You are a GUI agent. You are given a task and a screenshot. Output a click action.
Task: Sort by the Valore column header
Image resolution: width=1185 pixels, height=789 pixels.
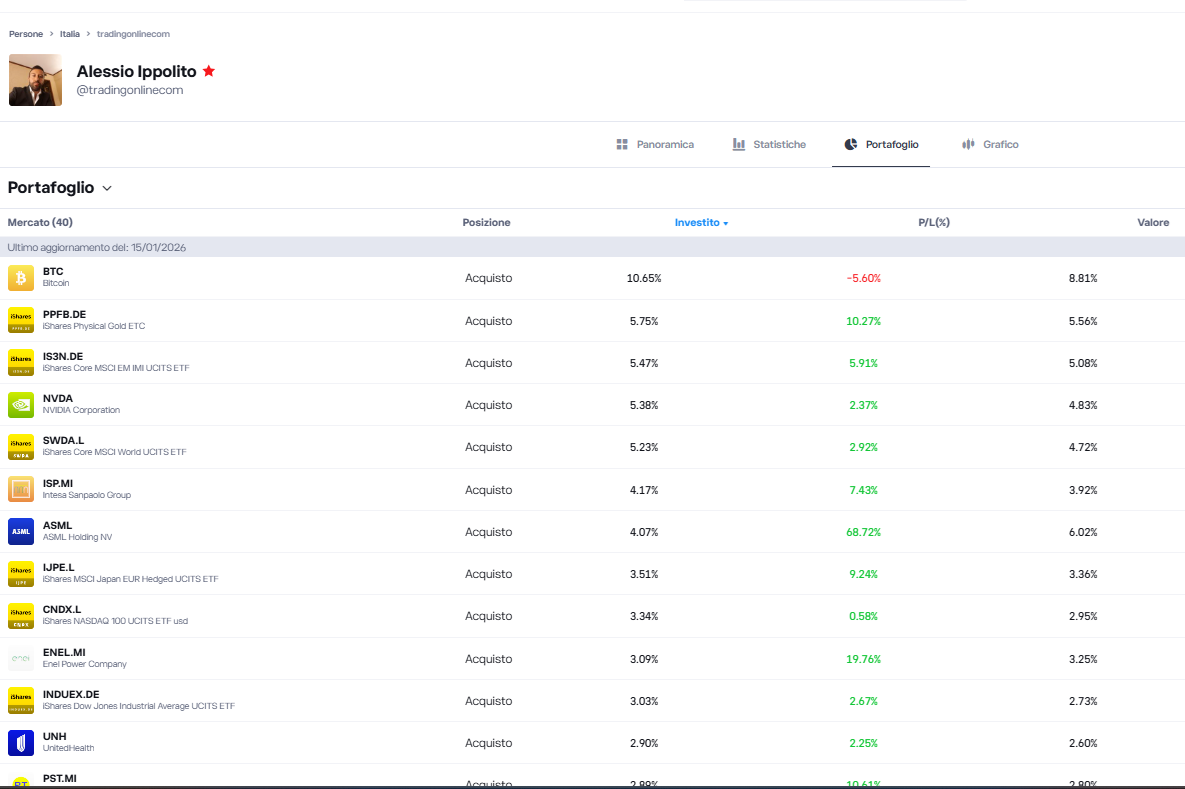1153,222
